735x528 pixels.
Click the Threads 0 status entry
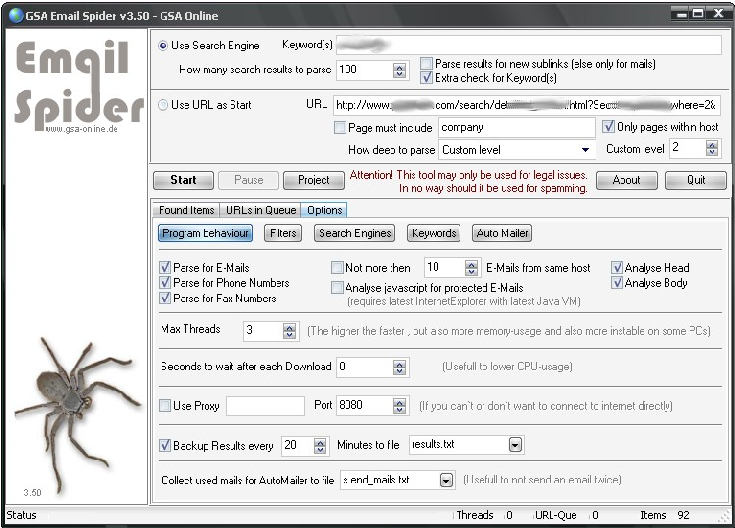tap(485, 515)
